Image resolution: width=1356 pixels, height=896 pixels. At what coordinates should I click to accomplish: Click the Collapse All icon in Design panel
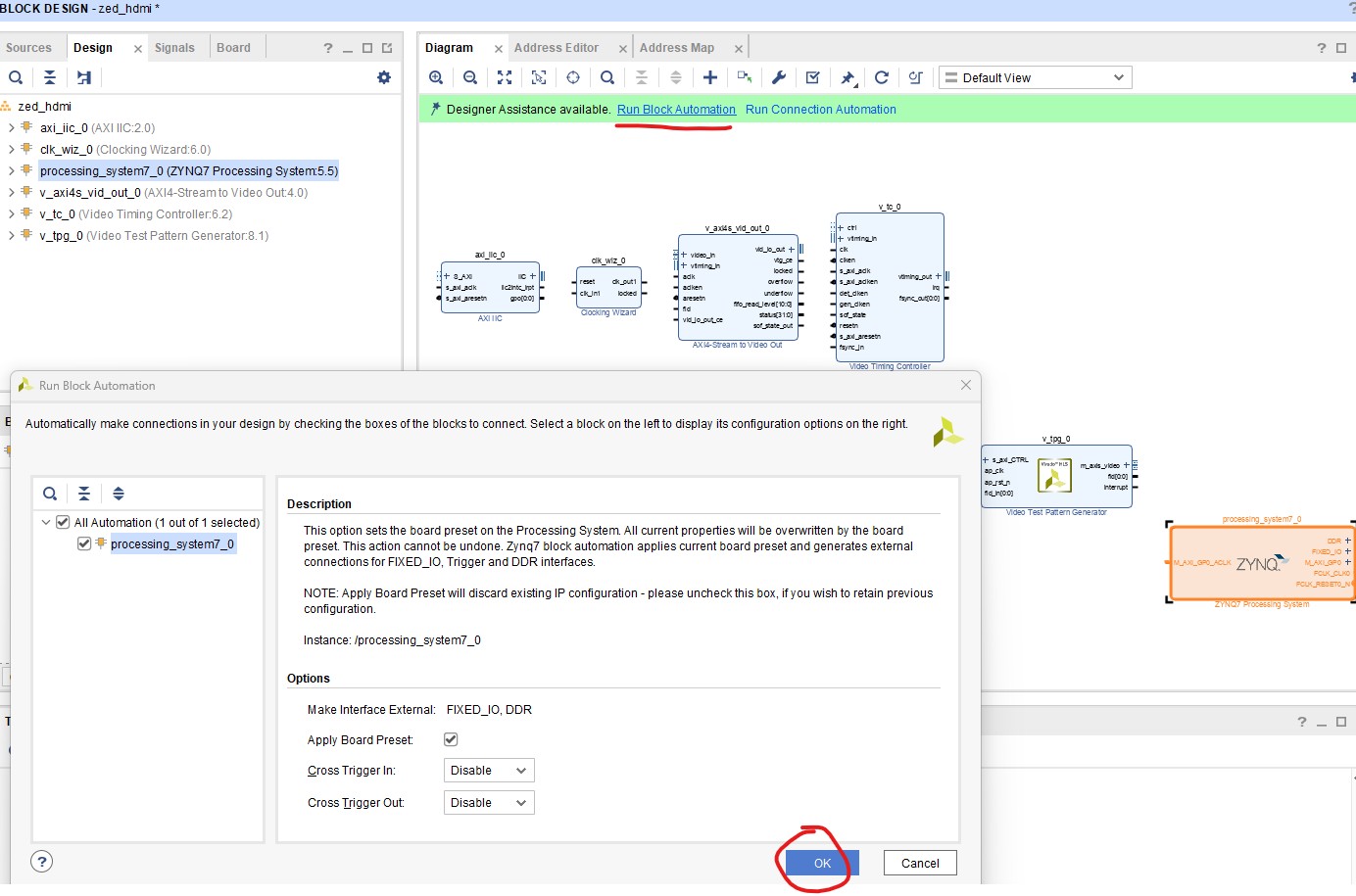[50, 77]
